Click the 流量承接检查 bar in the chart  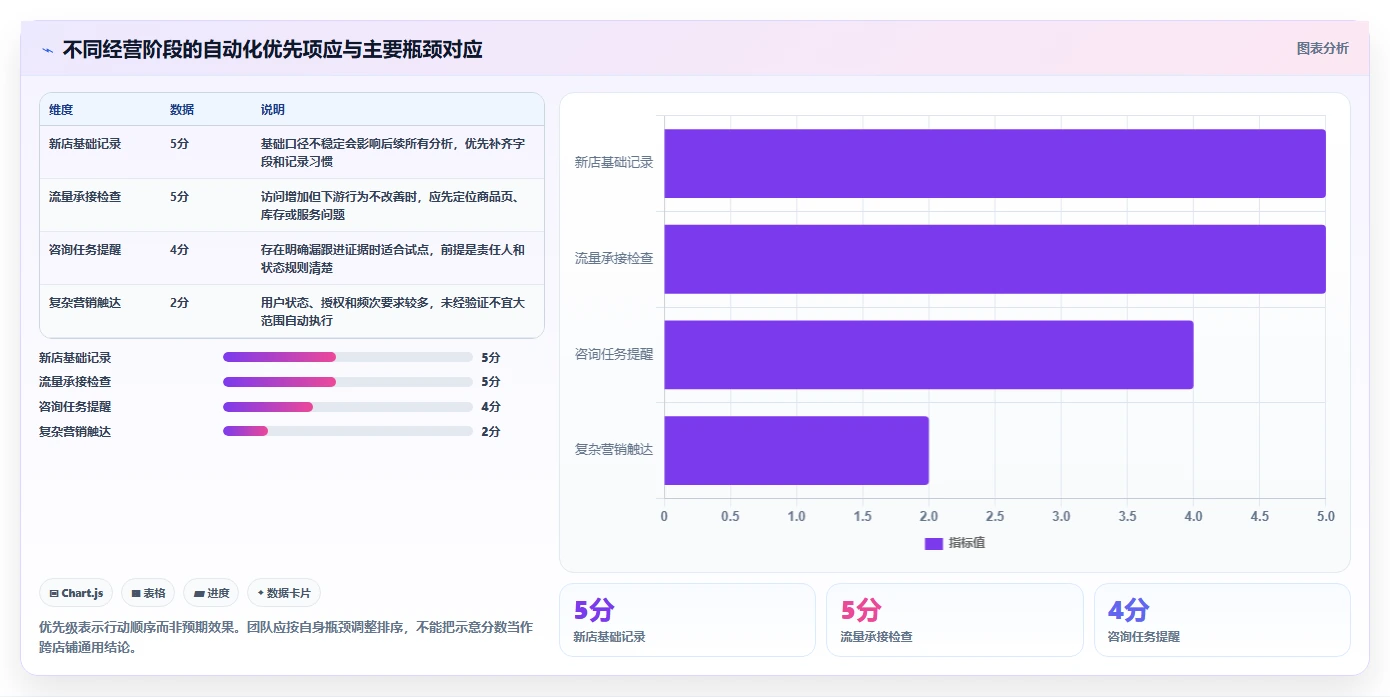(995, 259)
